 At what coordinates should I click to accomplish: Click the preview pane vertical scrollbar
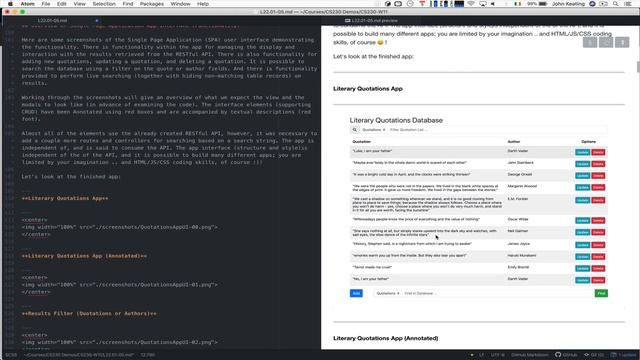coord(638,67)
